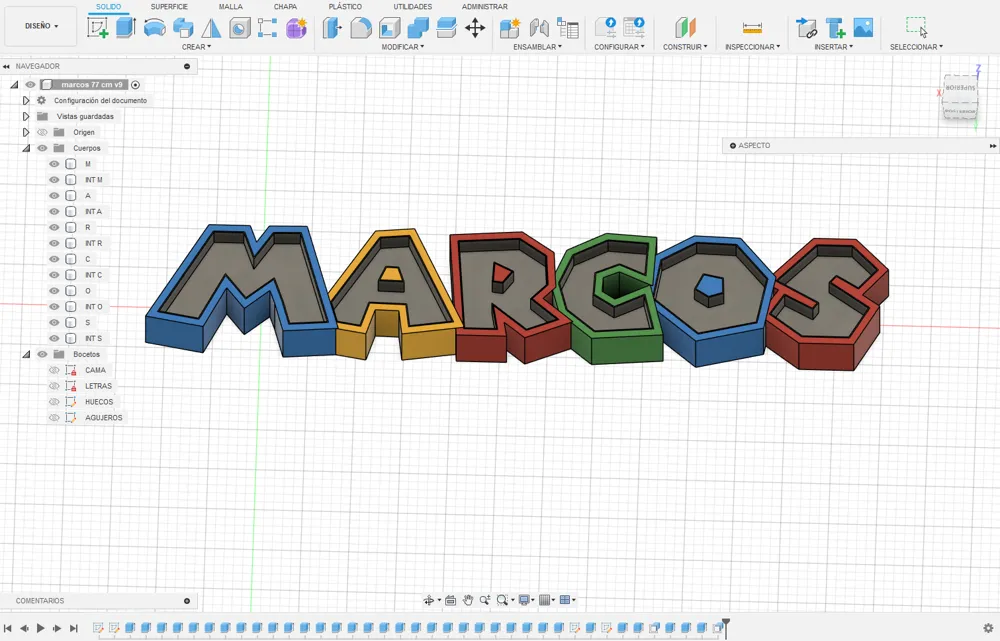Click the selection window tool icon
This screenshot has width=1000, height=641.
(x=916, y=27)
